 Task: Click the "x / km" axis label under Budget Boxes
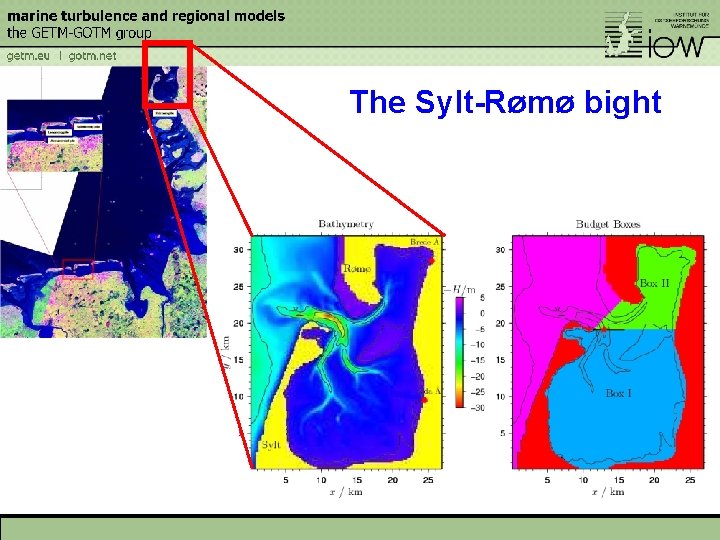tap(608, 492)
